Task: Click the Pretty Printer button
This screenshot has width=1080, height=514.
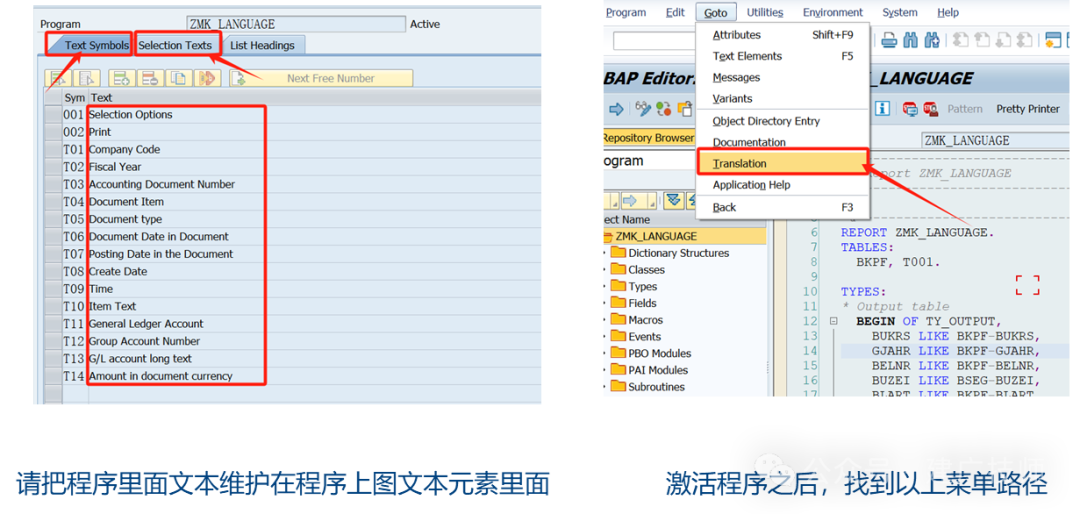Action: 1028,109
